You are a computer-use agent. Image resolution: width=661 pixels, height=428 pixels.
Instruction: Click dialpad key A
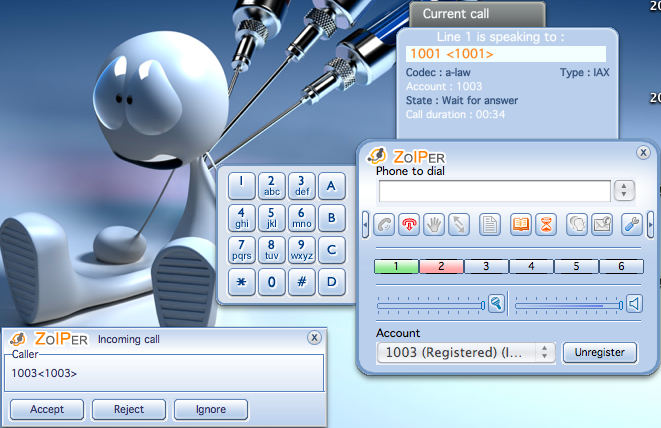332,186
